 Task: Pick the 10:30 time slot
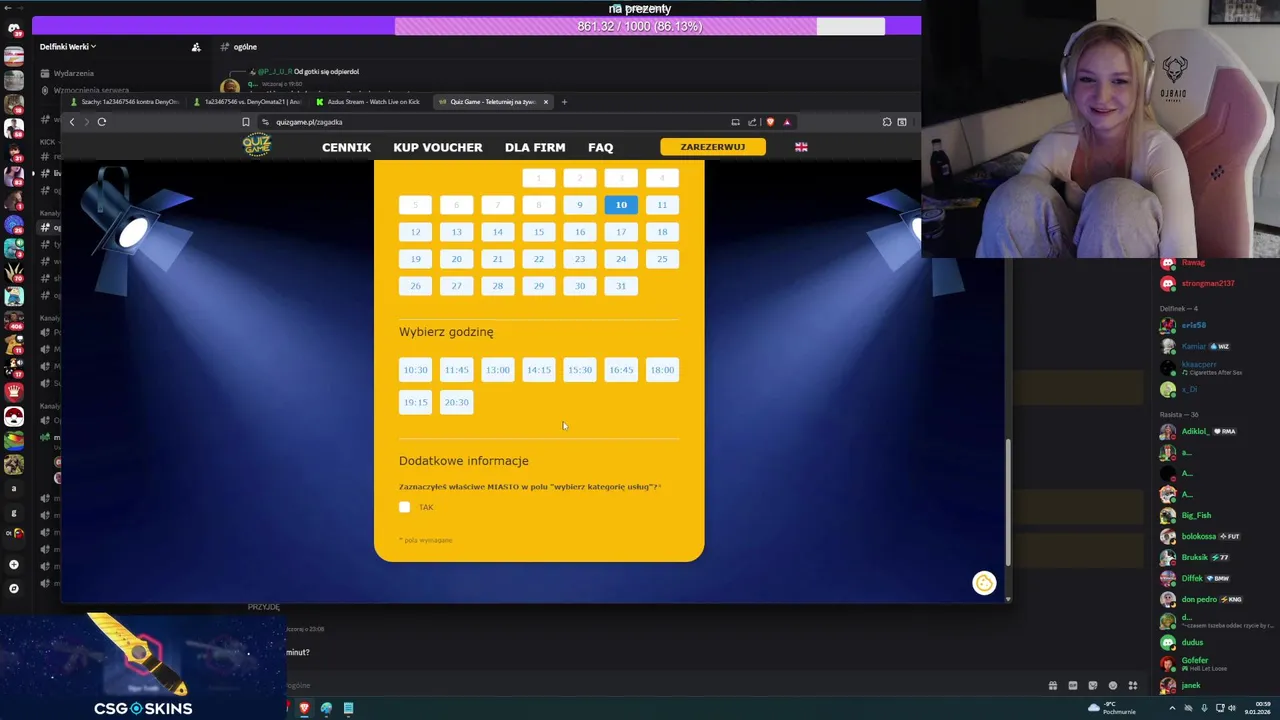pos(415,370)
